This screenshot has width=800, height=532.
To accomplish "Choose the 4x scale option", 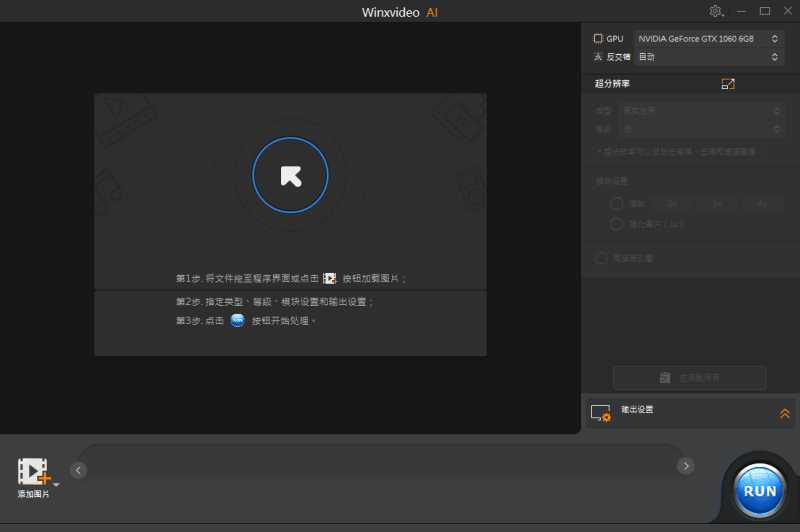I will pos(761,204).
